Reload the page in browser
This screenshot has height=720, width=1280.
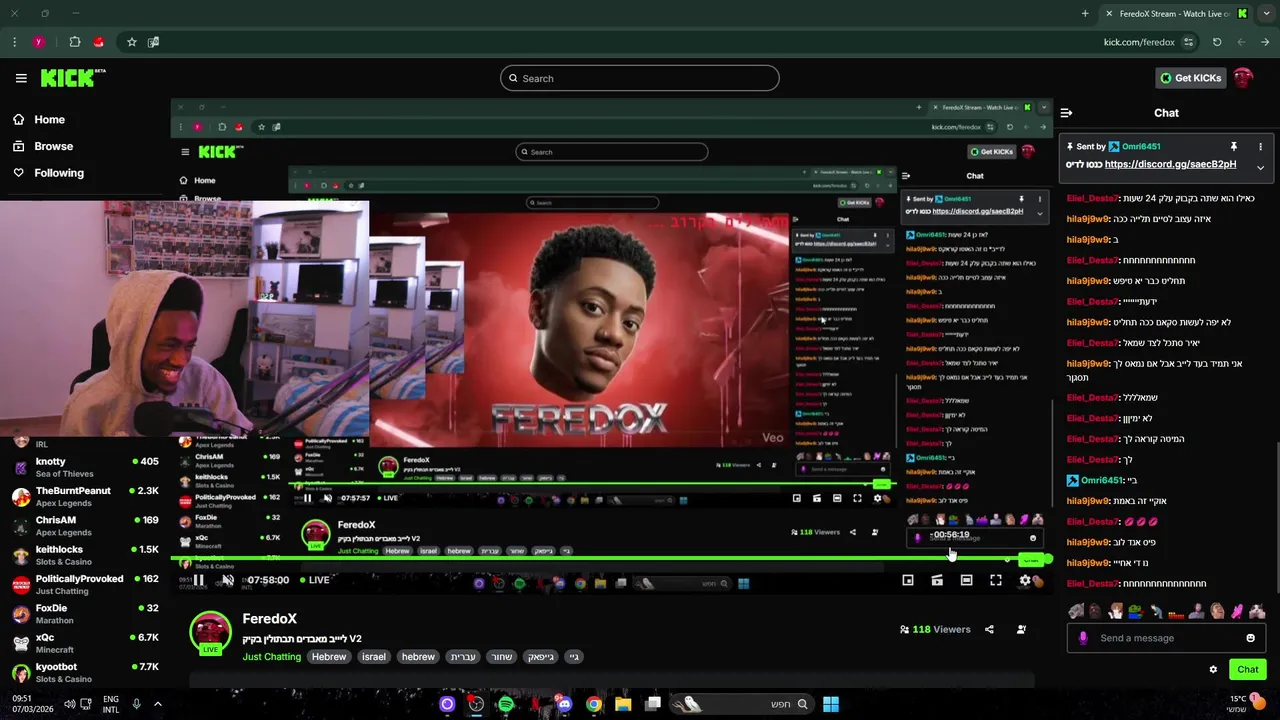1217,42
